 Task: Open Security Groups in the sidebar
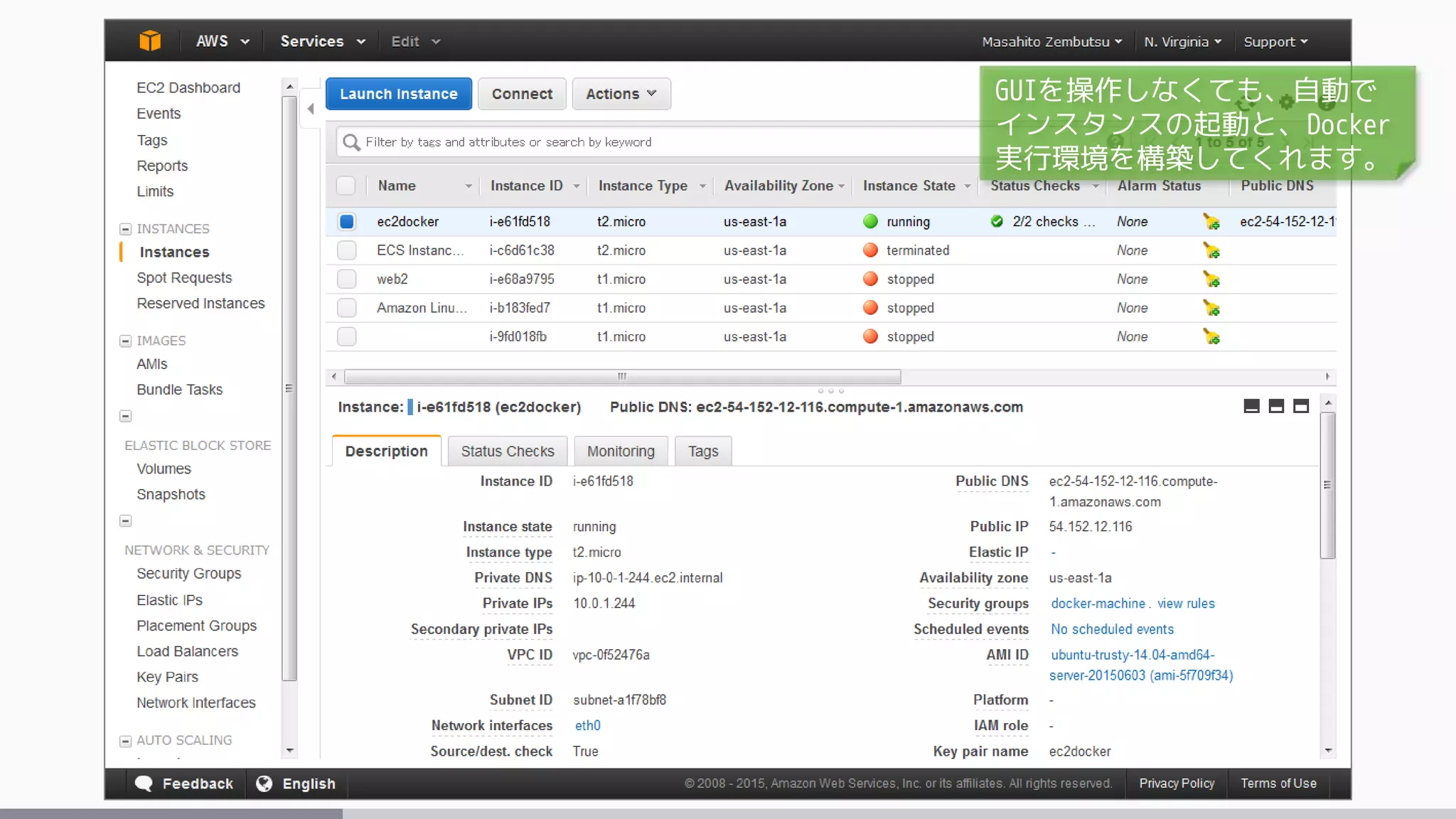pos(189,574)
